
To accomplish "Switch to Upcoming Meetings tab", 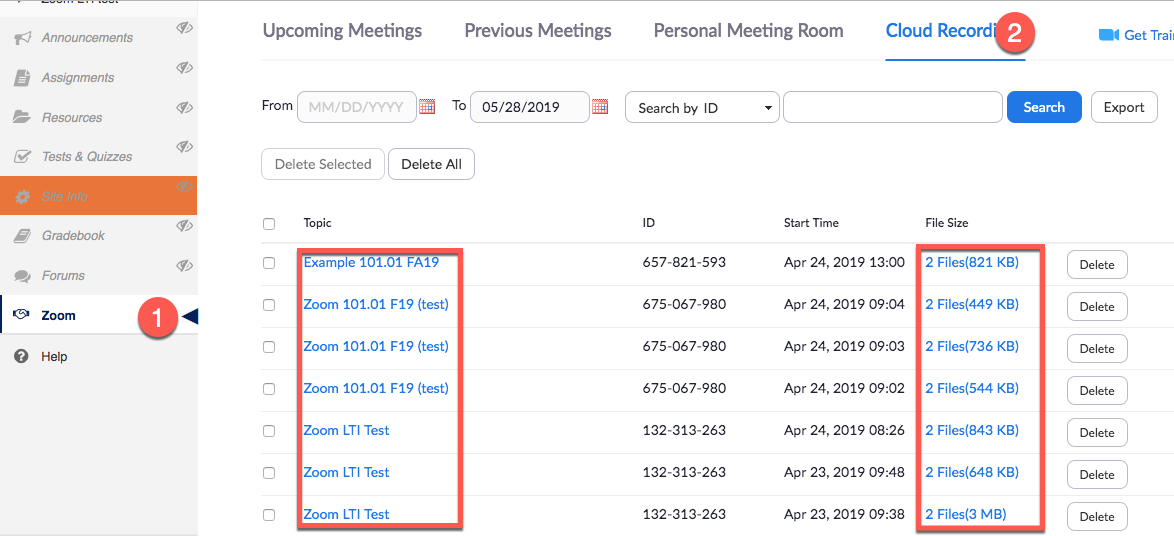I will pyautogui.click(x=342, y=31).
